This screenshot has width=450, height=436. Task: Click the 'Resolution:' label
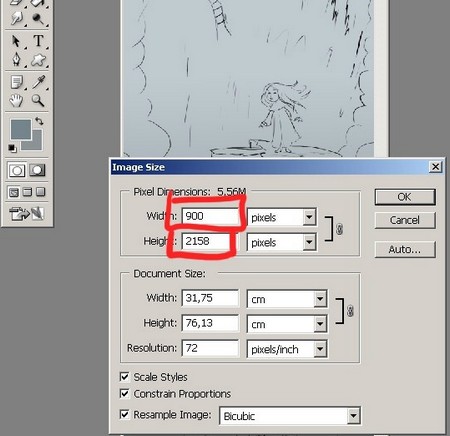click(x=152, y=348)
